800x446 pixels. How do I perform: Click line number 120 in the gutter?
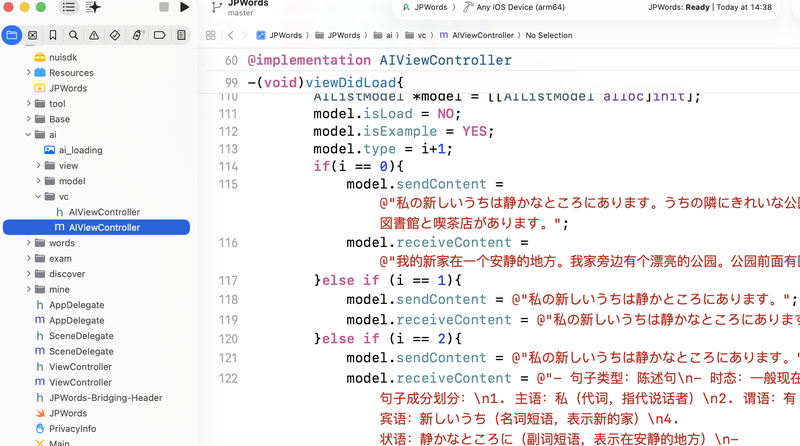coord(228,339)
